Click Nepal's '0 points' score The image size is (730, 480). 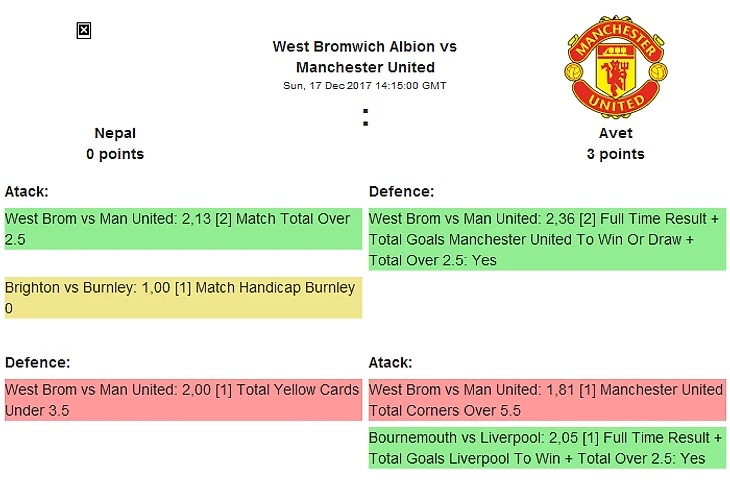(115, 154)
